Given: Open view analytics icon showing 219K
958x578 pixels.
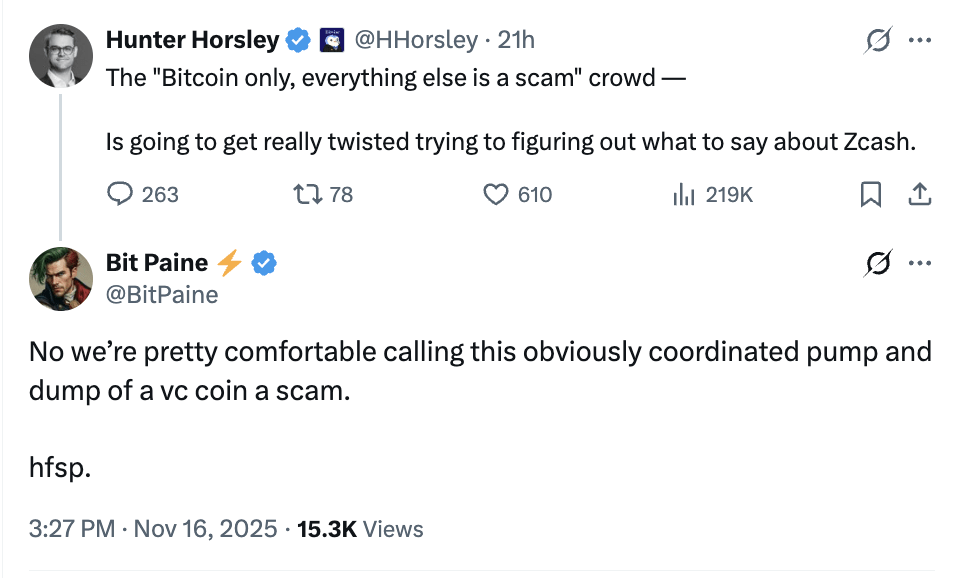Looking at the screenshot, I should 685,194.
